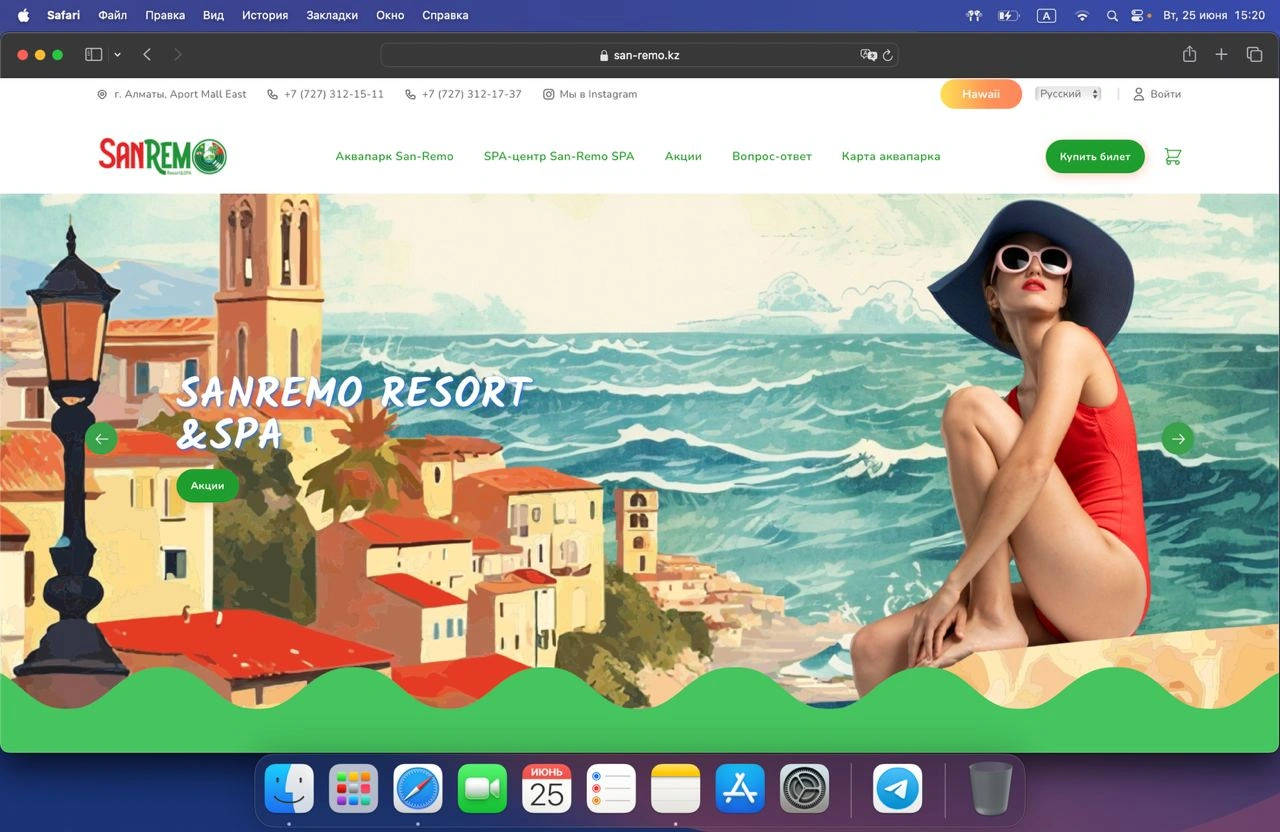Open Finder from the Dock
The width and height of the screenshot is (1280, 832).
tap(289, 789)
